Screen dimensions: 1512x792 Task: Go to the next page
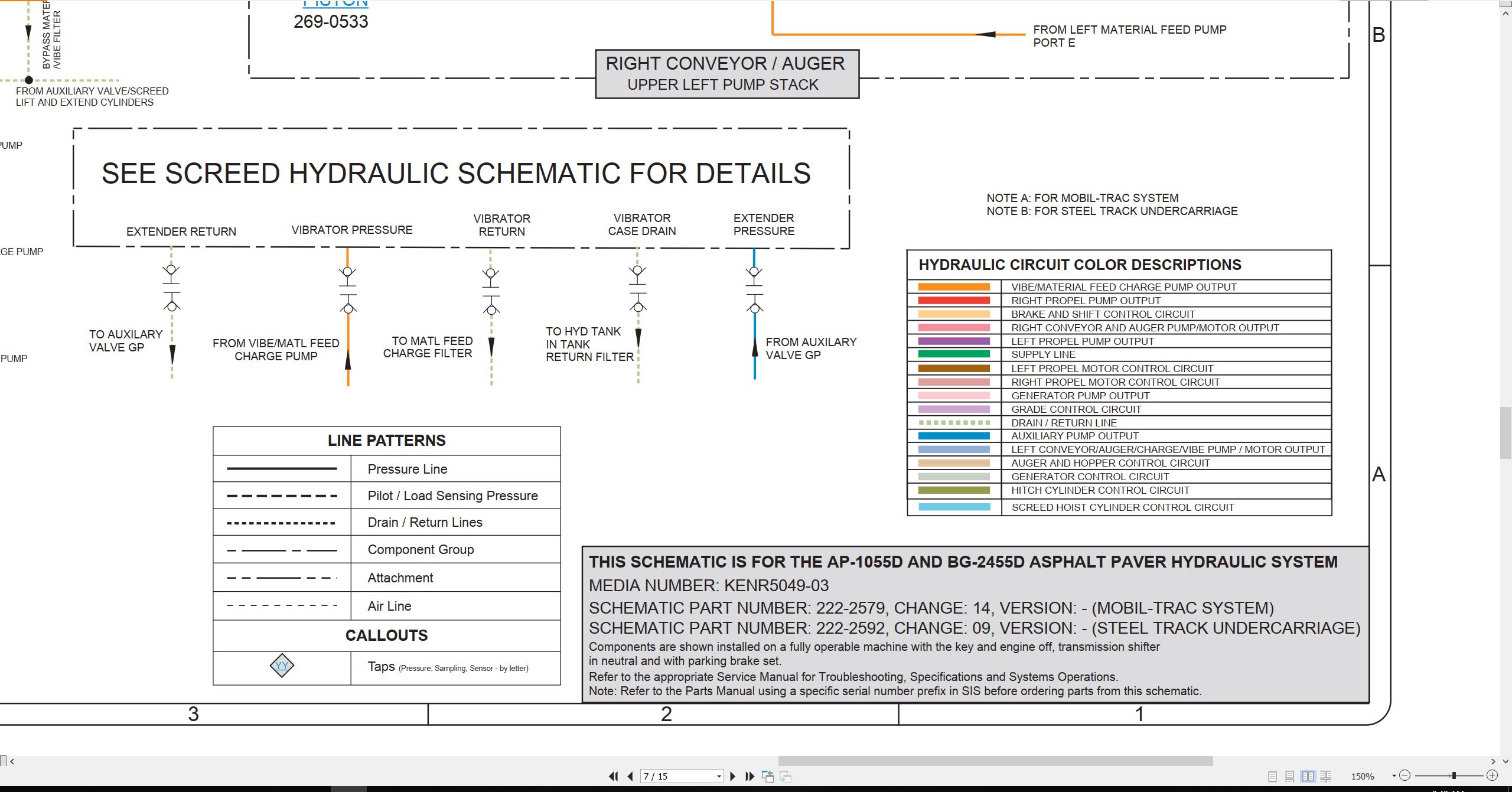pyautogui.click(x=733, y=776)
